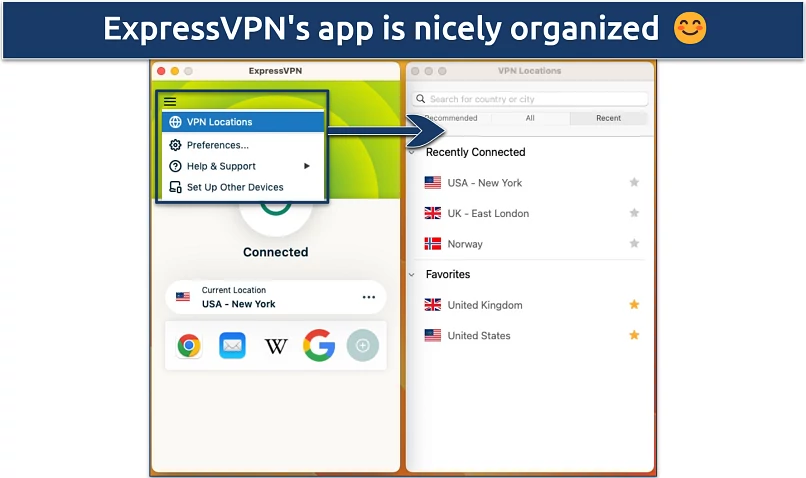Choose Set Up Other Devices entry
Image resolution: width=806 pixels, height=478 pixels.
(243, 187)
